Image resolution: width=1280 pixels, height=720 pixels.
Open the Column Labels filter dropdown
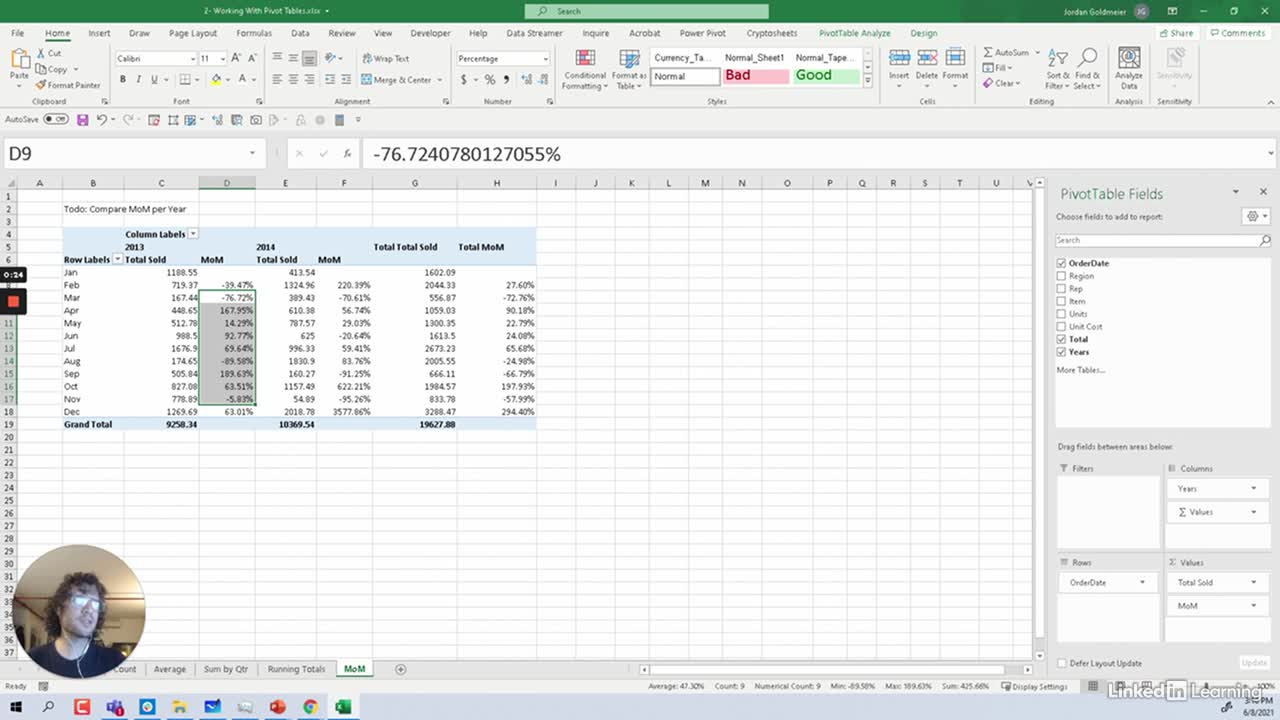click(x=193, y=234)
